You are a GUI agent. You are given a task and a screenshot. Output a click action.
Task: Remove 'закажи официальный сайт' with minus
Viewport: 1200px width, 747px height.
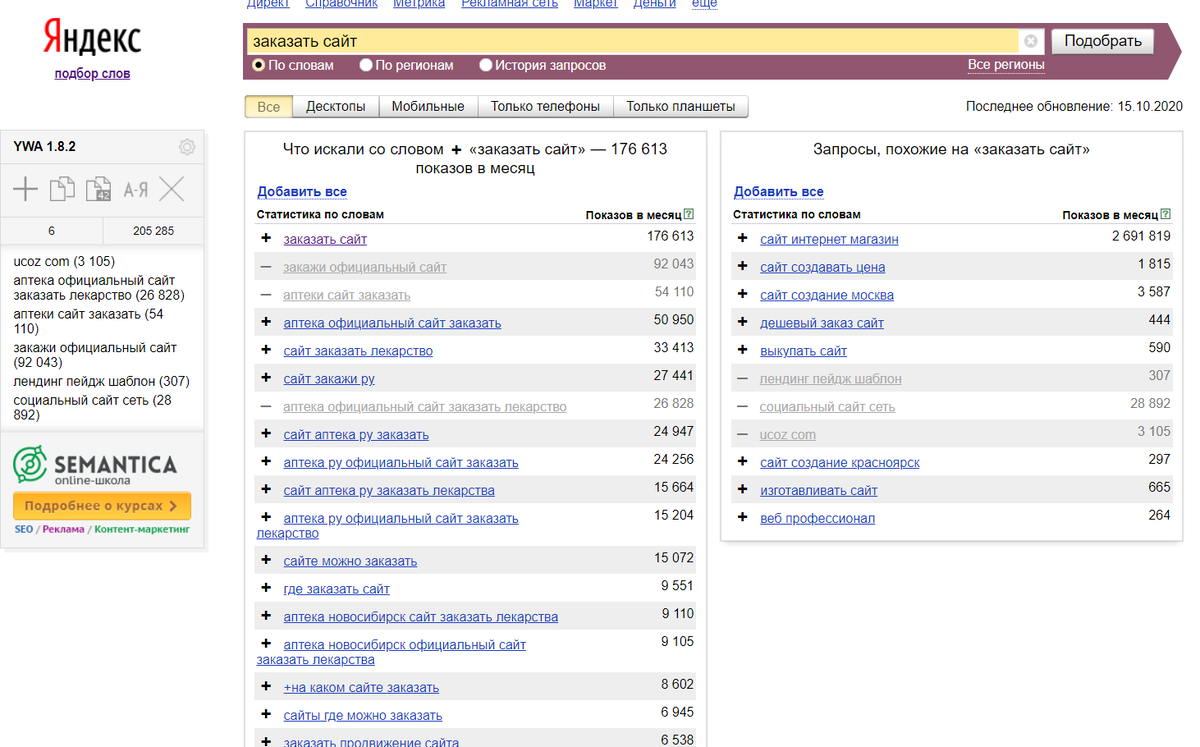tap(266, 267)
